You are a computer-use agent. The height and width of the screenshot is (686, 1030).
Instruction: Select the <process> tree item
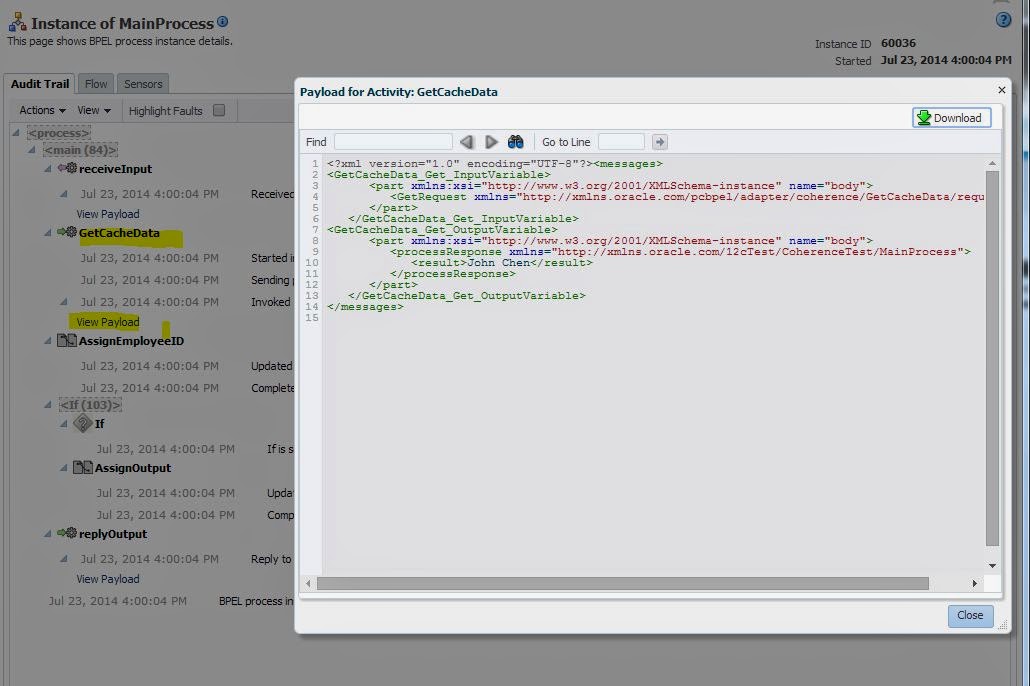pyautogui.click(x=58, y=133)
